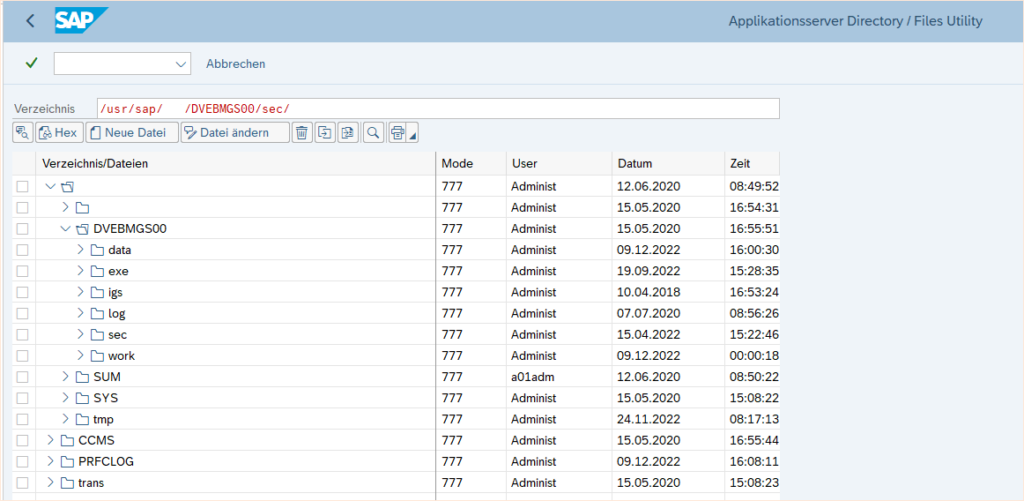This screenshot has height=501, width=1024.
Task: Click the green checkmark confirm icon
Action: pos(31,63)
